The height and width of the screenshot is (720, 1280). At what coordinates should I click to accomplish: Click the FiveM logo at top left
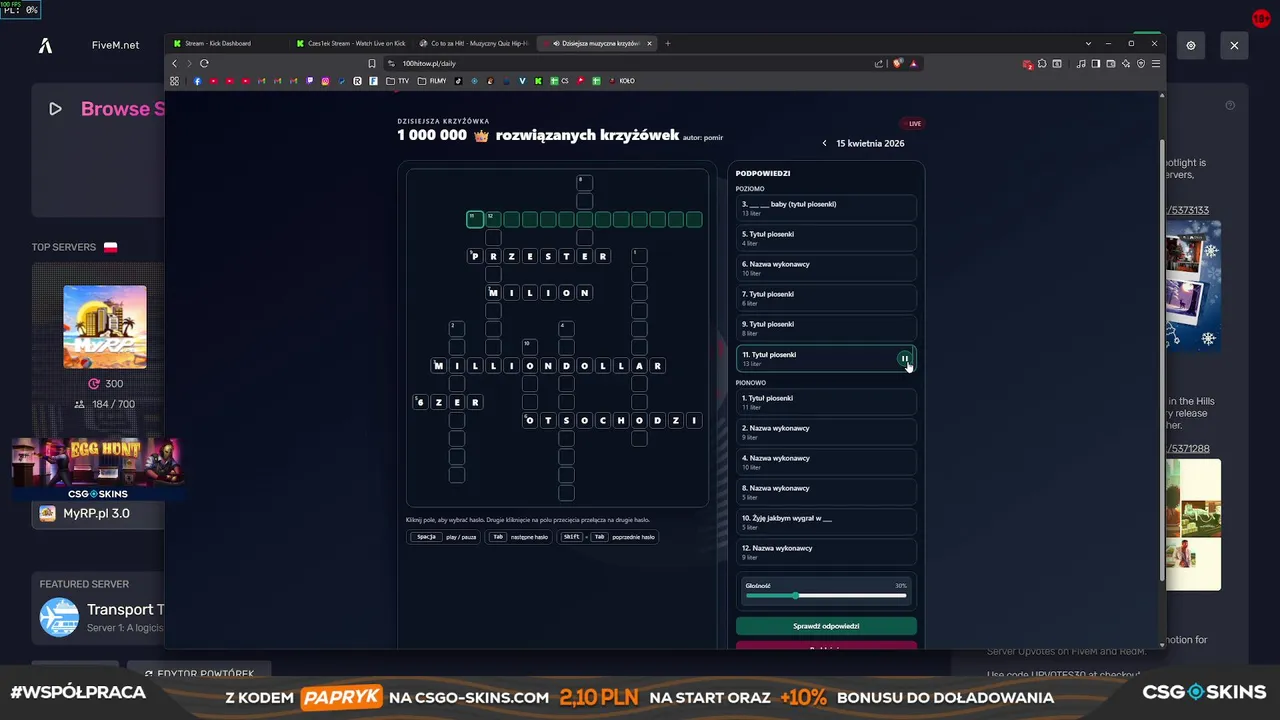click(x=45, y=45)
